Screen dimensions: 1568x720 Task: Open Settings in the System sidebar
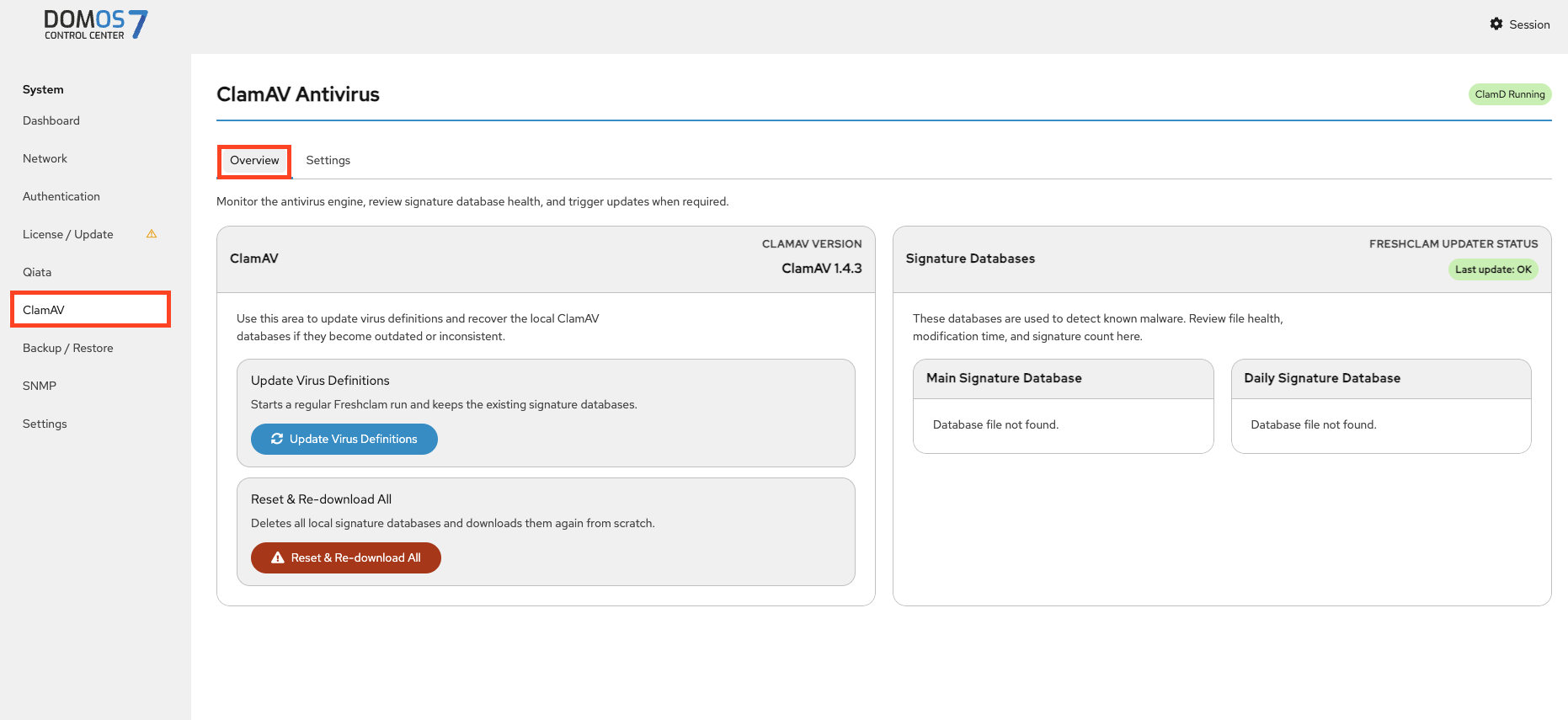[x=45, y=424]
